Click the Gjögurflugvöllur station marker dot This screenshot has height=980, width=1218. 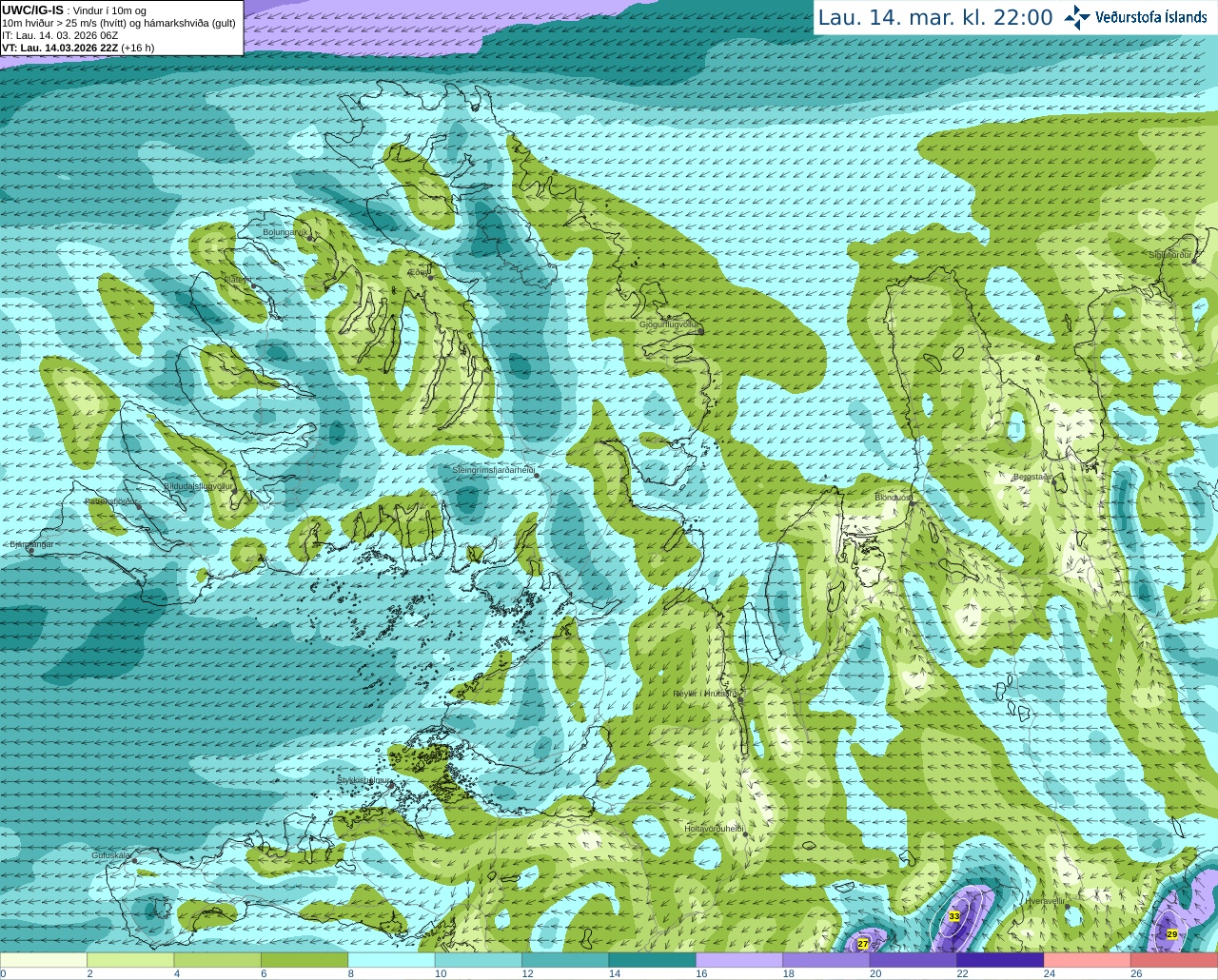pyautogui.click(x=700, y=332)
